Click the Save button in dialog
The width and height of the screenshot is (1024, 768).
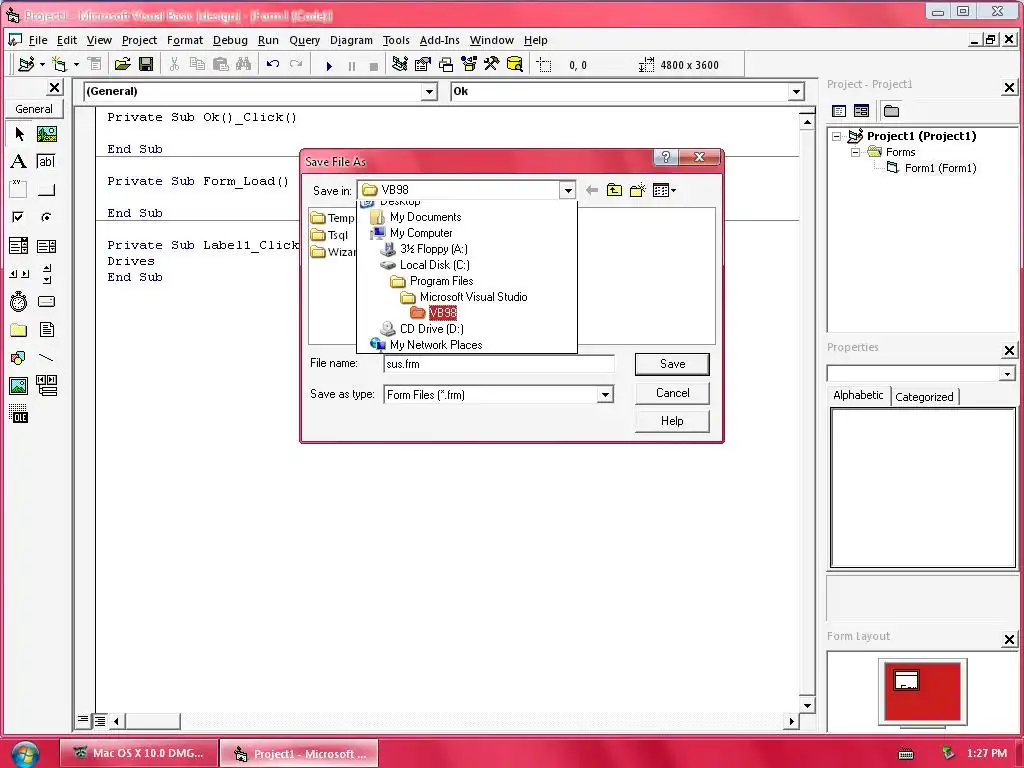tap(672, 364)
